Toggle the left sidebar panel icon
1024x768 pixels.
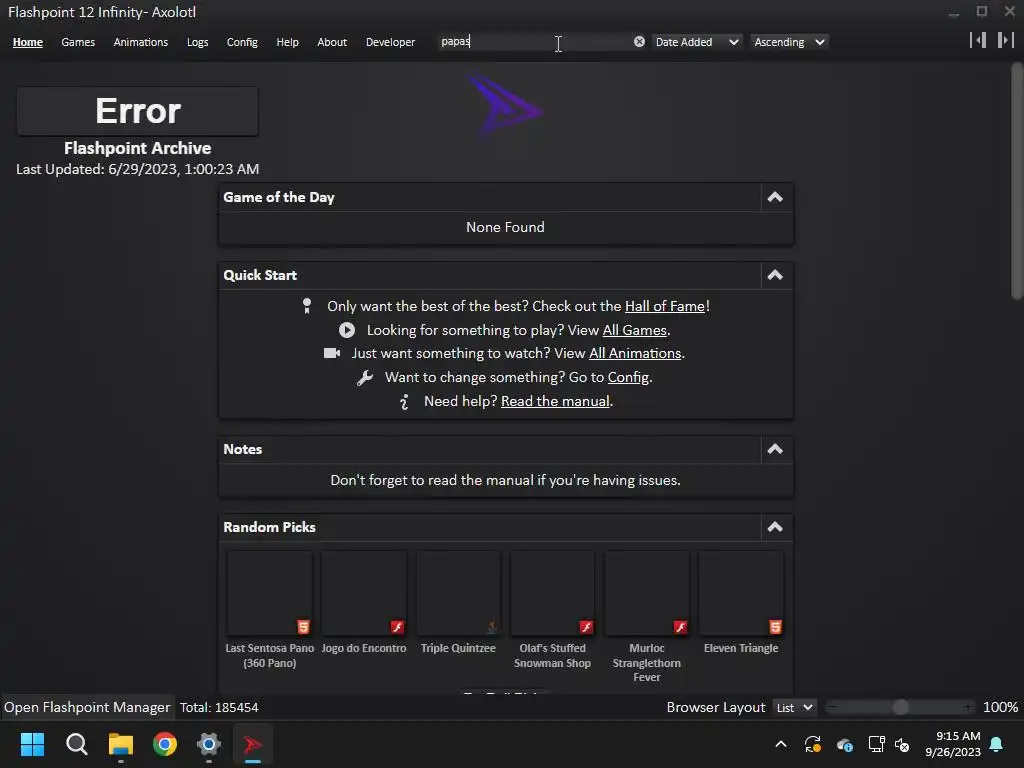978,40
